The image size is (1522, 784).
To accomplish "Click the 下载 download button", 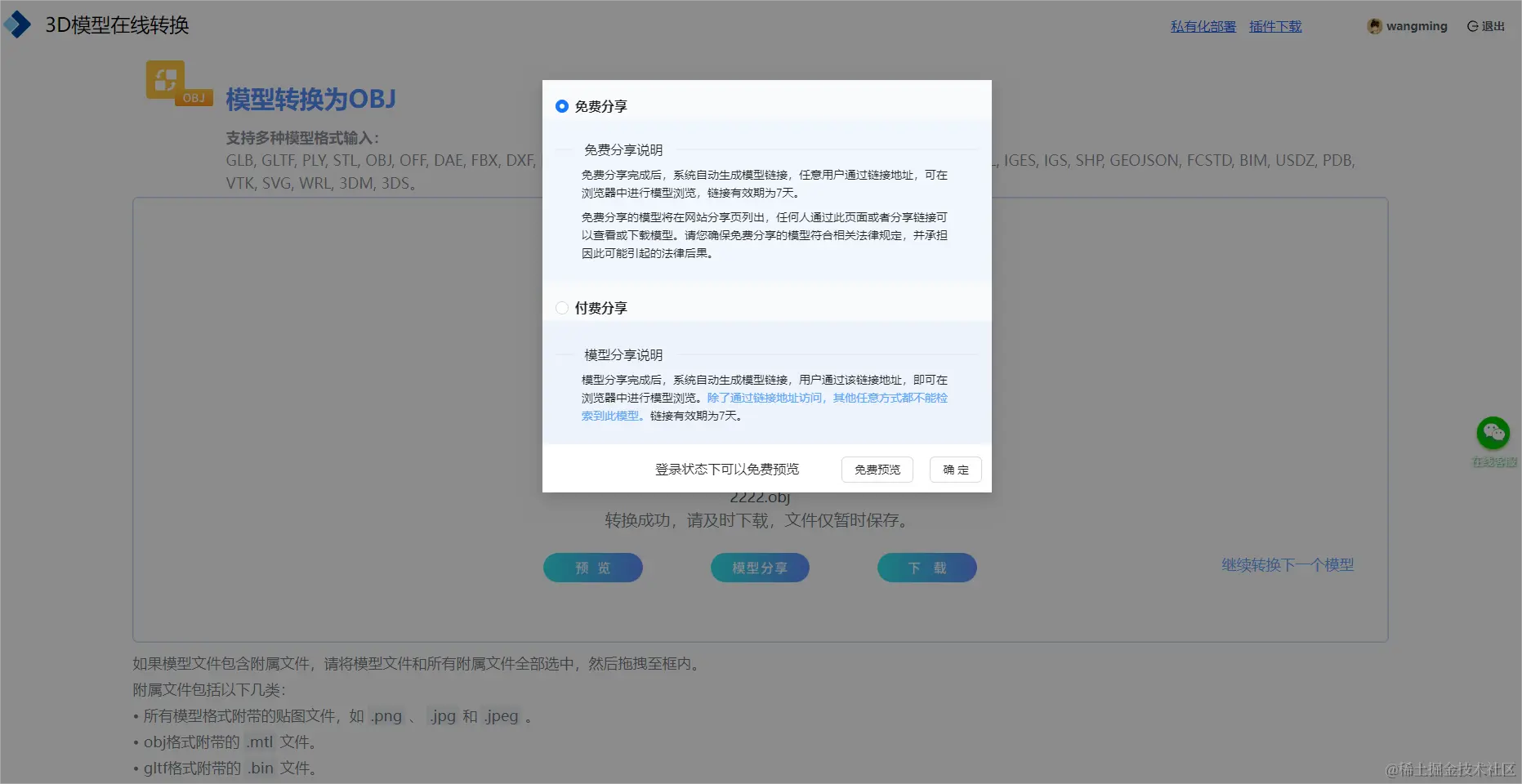I will click(x=926, y=567).
